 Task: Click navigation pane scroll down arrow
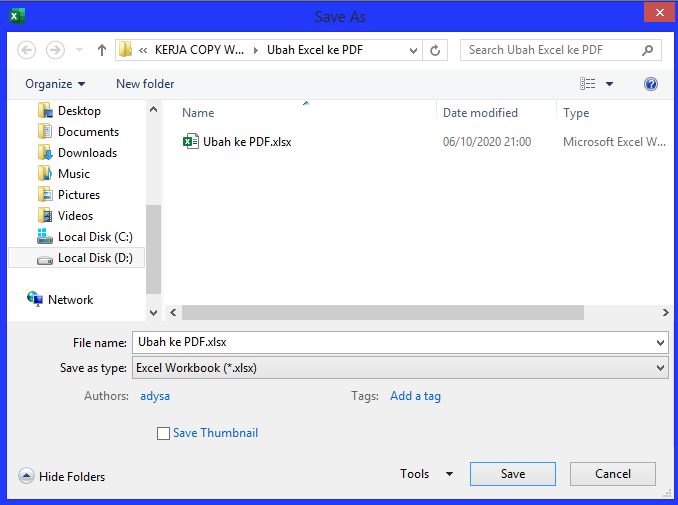click(154, 313)
